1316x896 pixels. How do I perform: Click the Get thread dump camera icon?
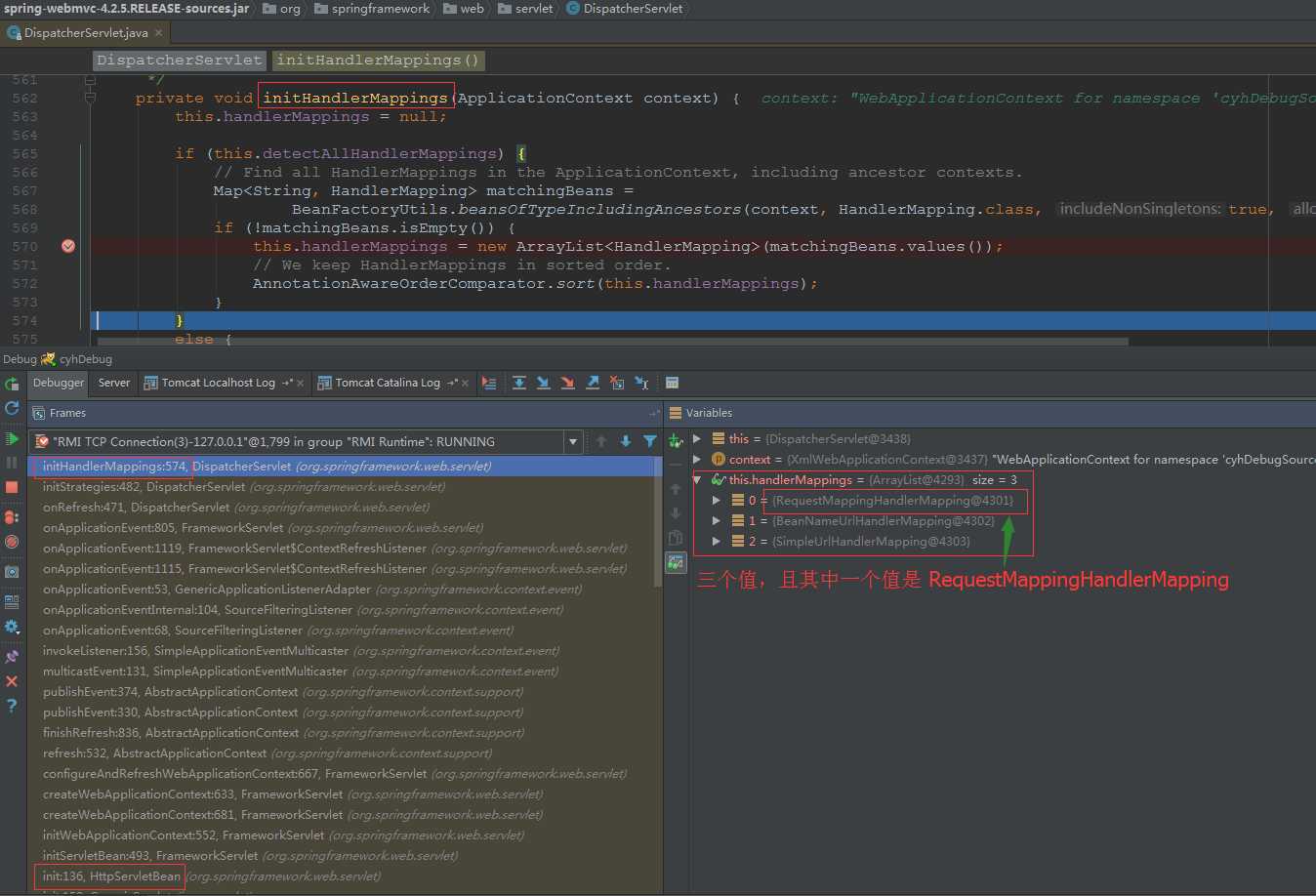[x=12, y=572]
